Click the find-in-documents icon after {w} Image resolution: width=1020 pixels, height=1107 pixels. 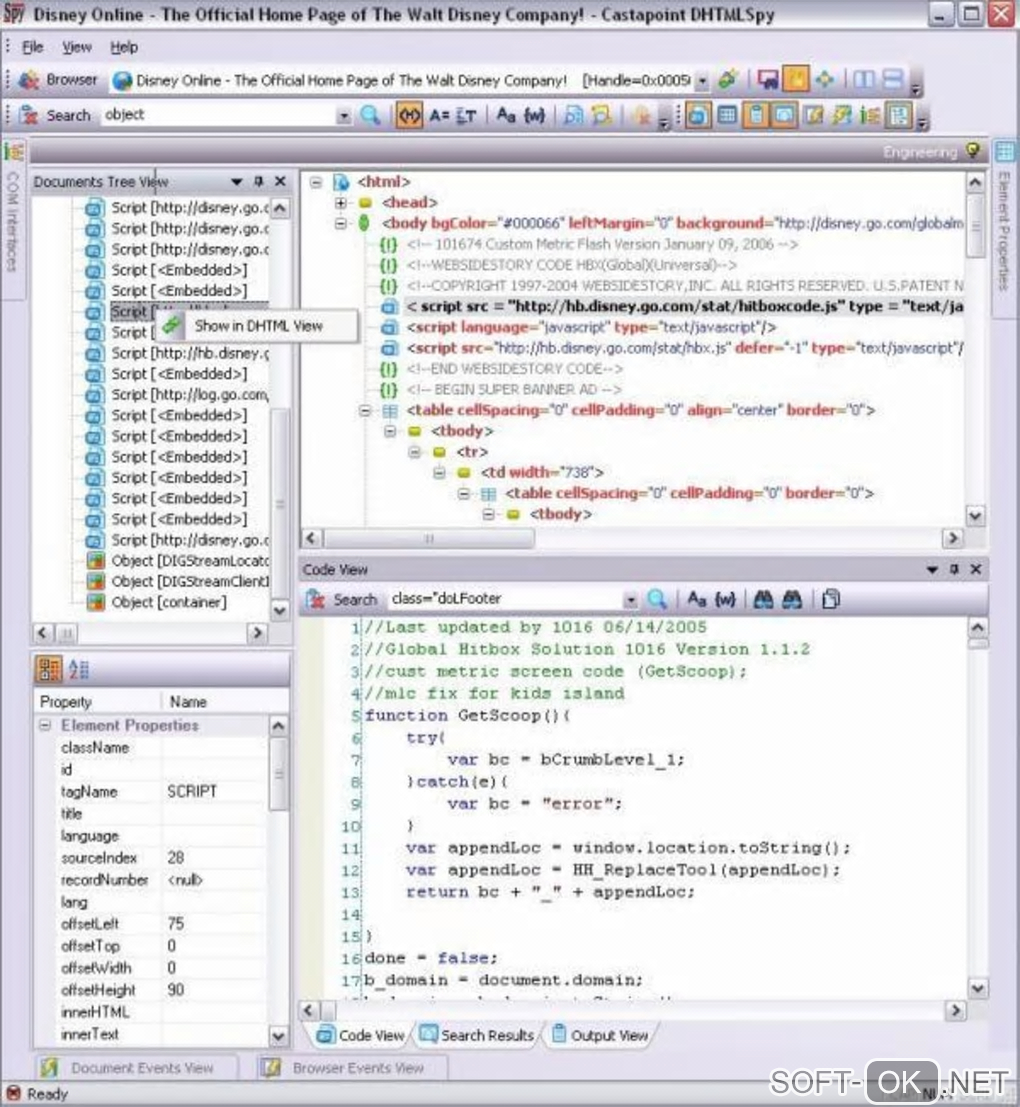point(573,115)
